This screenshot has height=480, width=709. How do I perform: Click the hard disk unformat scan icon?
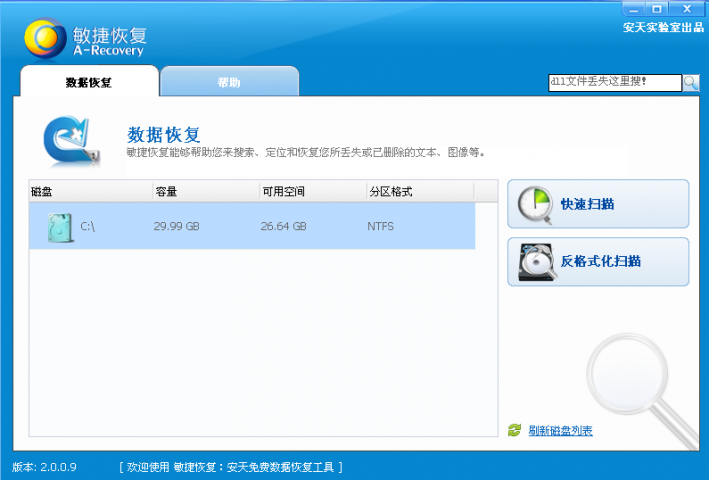tap(537, 262)
